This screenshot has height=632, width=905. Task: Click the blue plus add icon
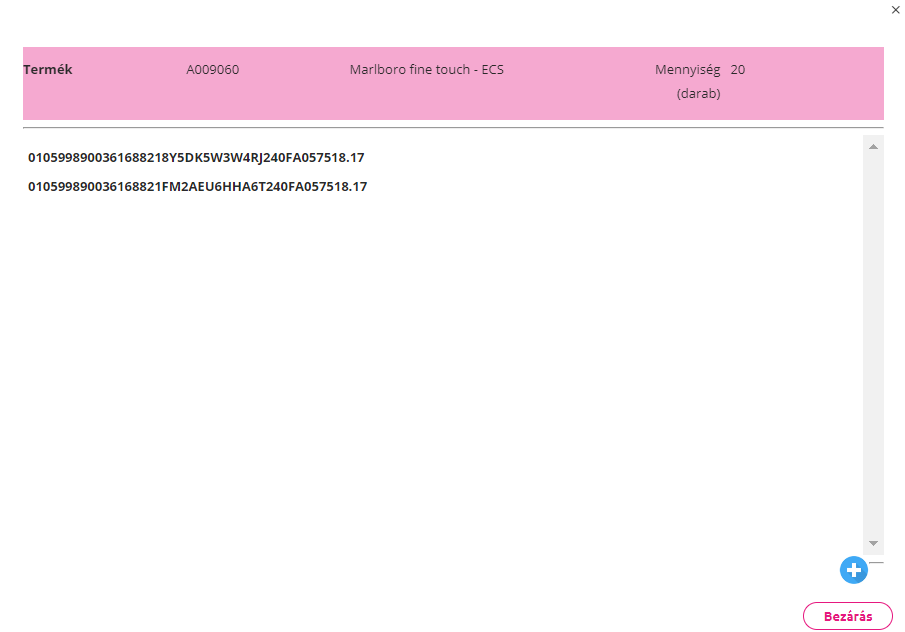tap(854, 570)
